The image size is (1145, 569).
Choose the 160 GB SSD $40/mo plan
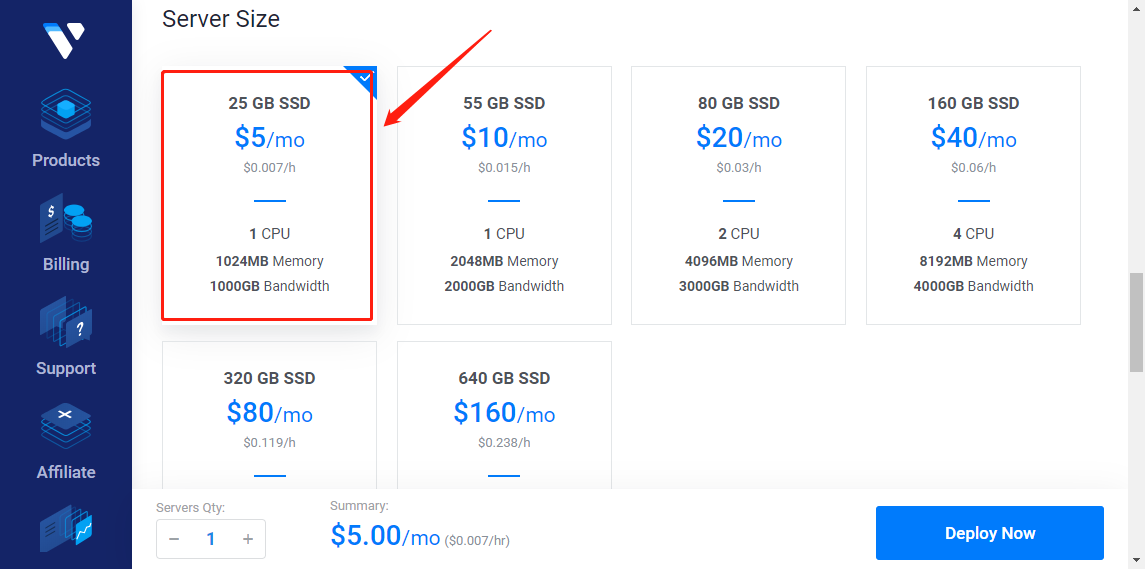point(973,195)
